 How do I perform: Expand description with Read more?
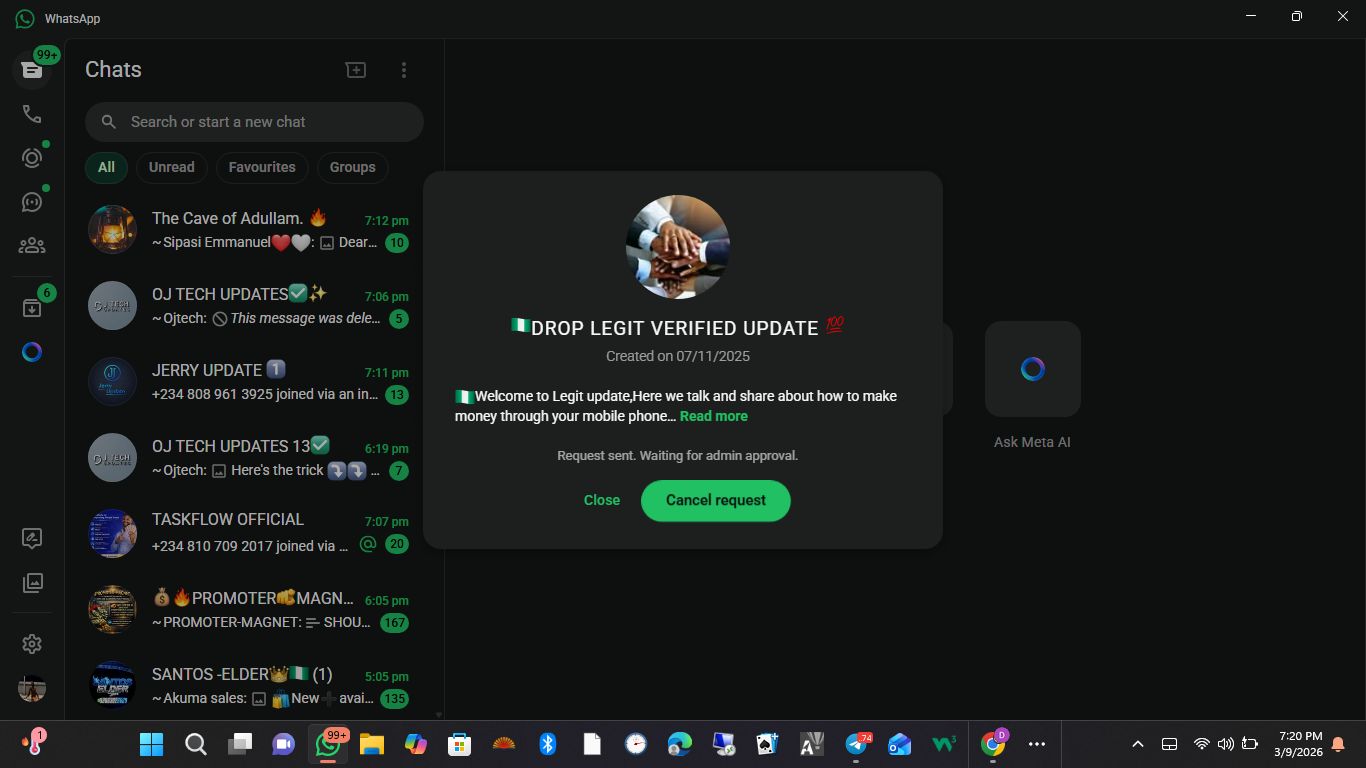coord(713,416)
